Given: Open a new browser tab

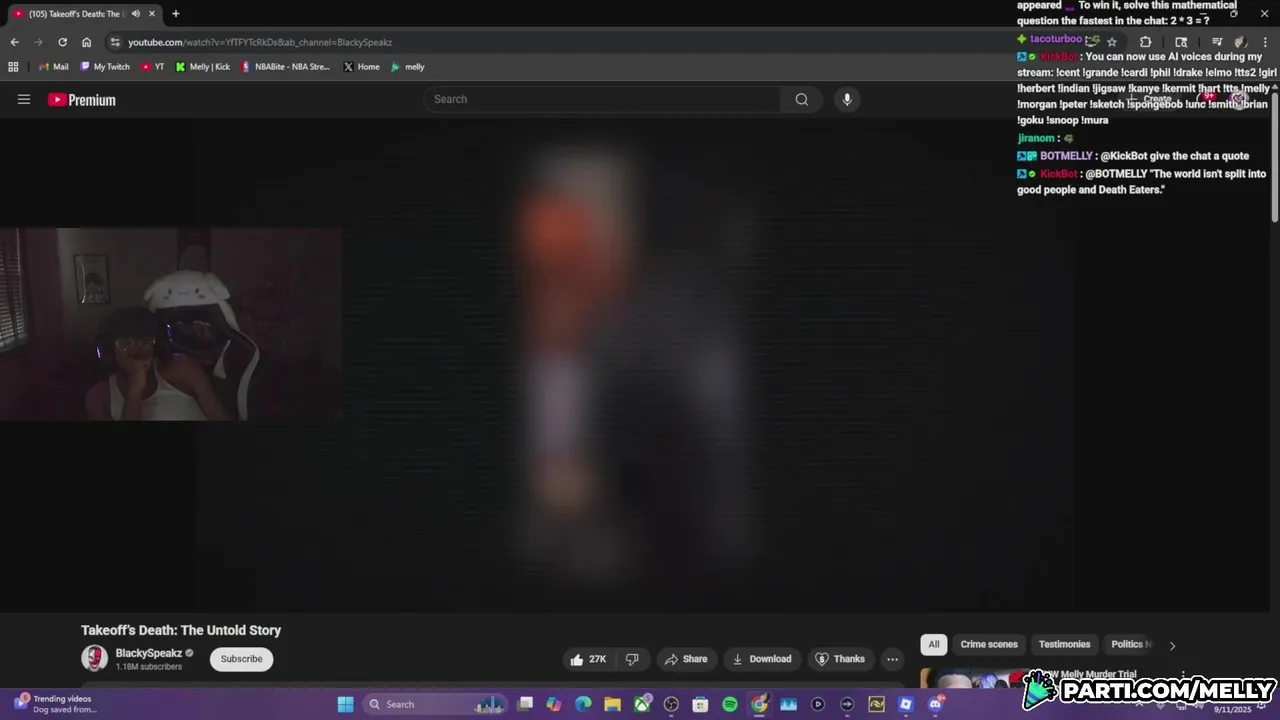Looking at the screenshot, I should coord(175,14).
